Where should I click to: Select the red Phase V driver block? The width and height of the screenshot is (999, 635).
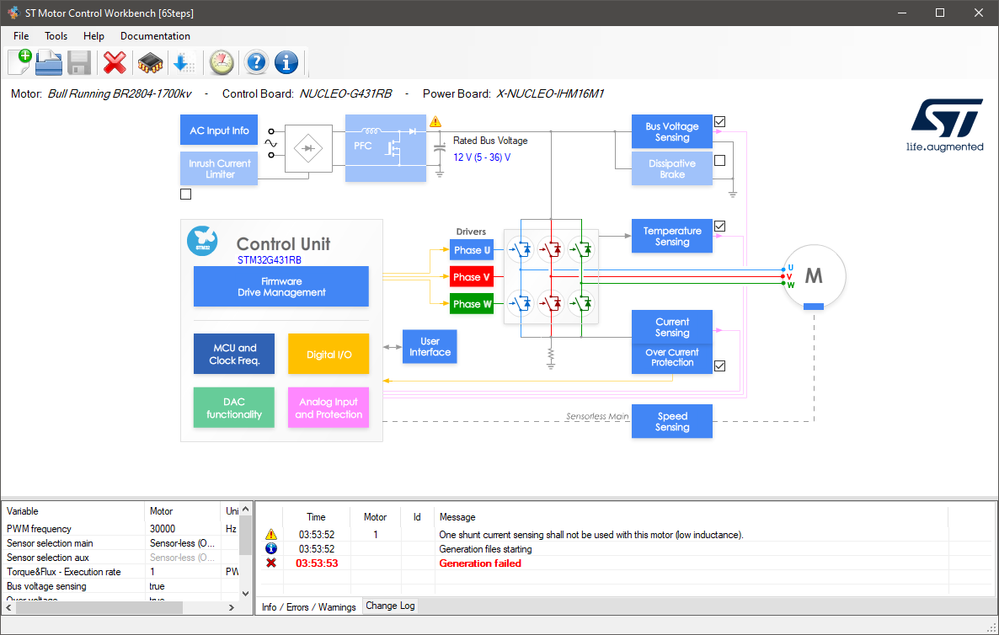[x=472, y=277]
